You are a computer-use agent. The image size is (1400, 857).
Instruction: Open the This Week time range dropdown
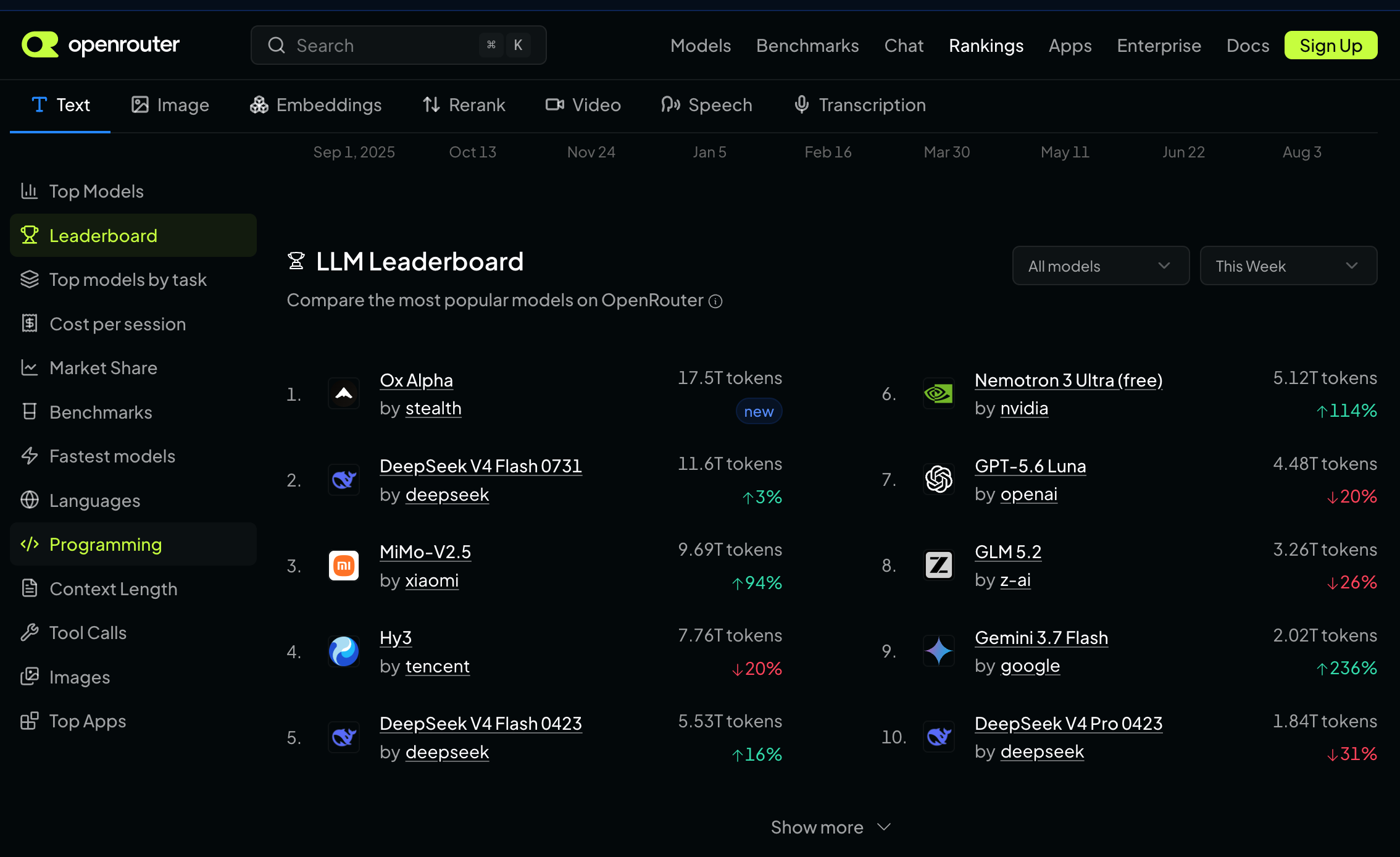(x=1288, y=265)
